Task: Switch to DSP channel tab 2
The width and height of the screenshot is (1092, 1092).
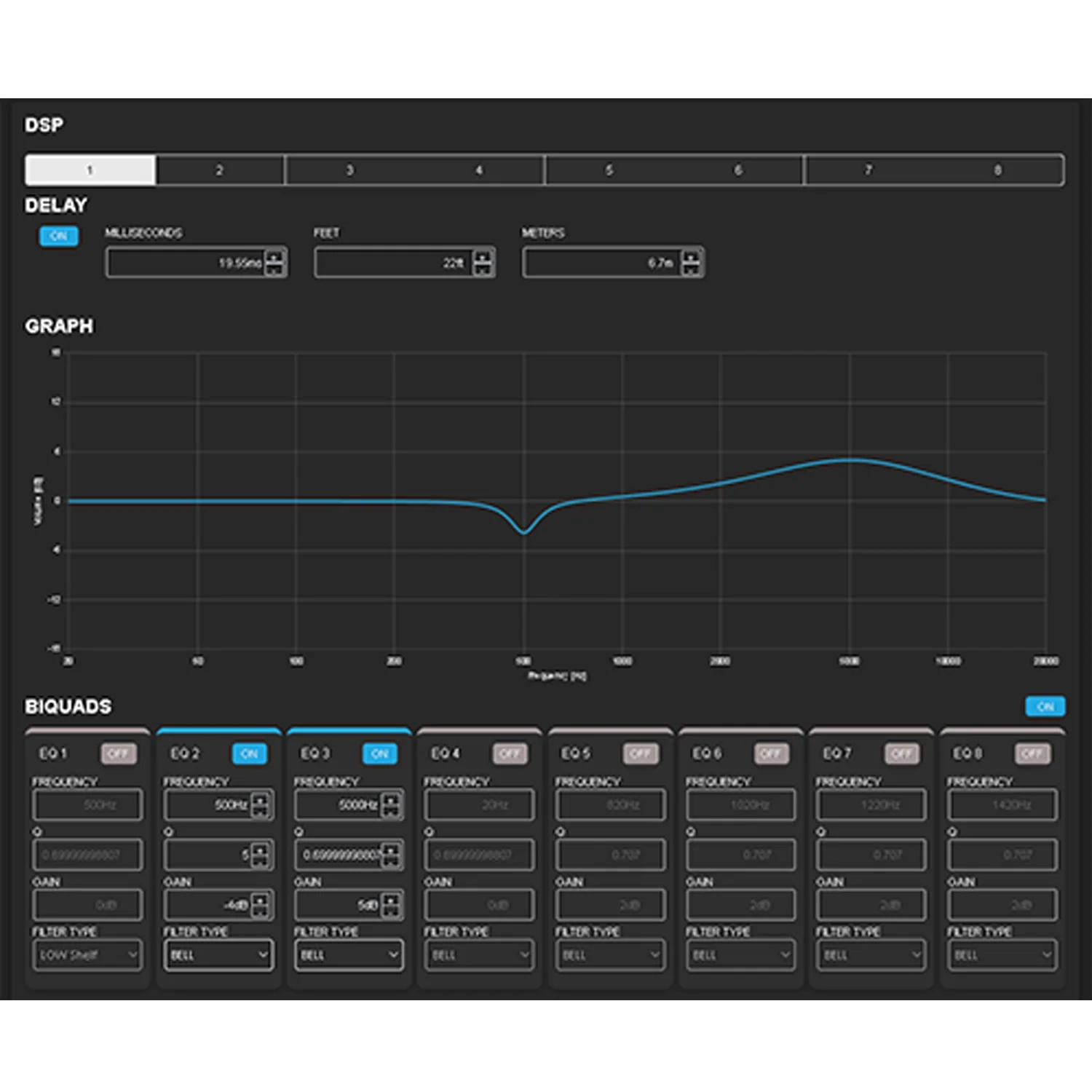Action: pos(219,170)
